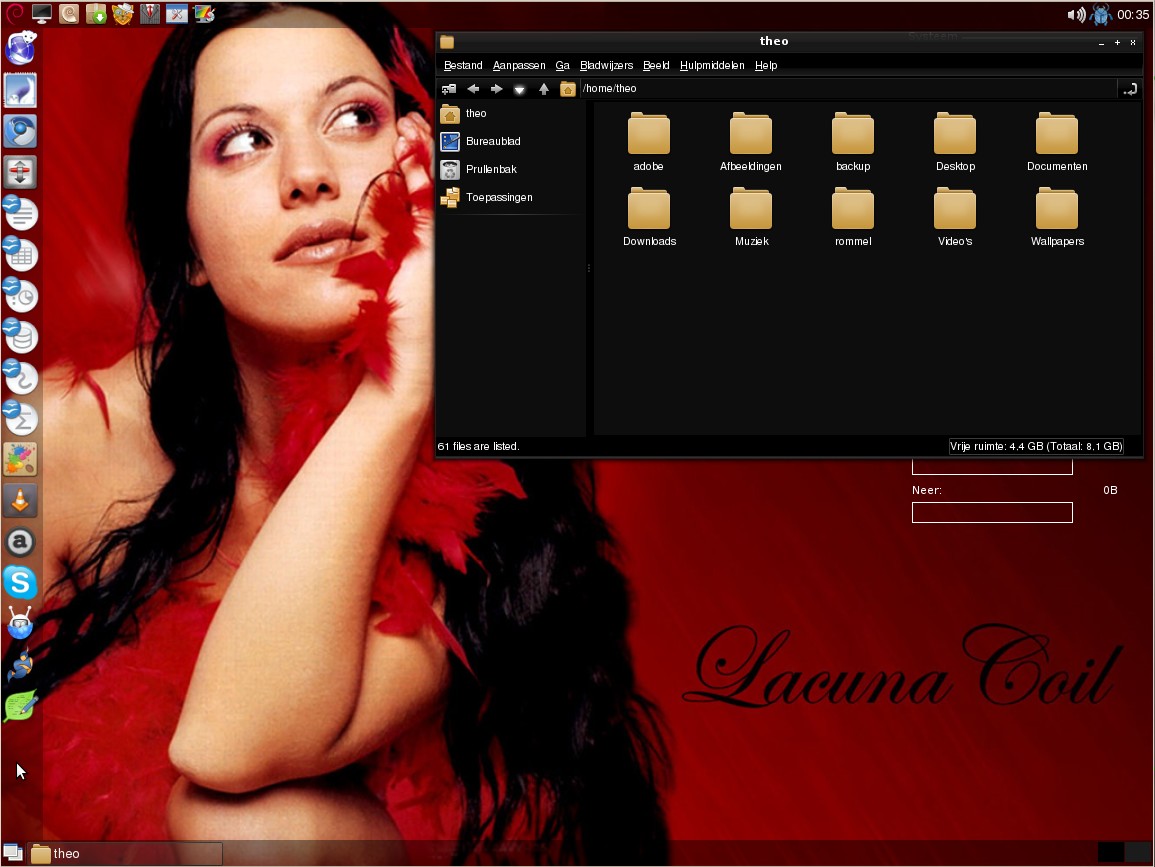This screenshot has height=867, width=1155.
Task: Select the Muziek folder
Action: pos(751,217)
